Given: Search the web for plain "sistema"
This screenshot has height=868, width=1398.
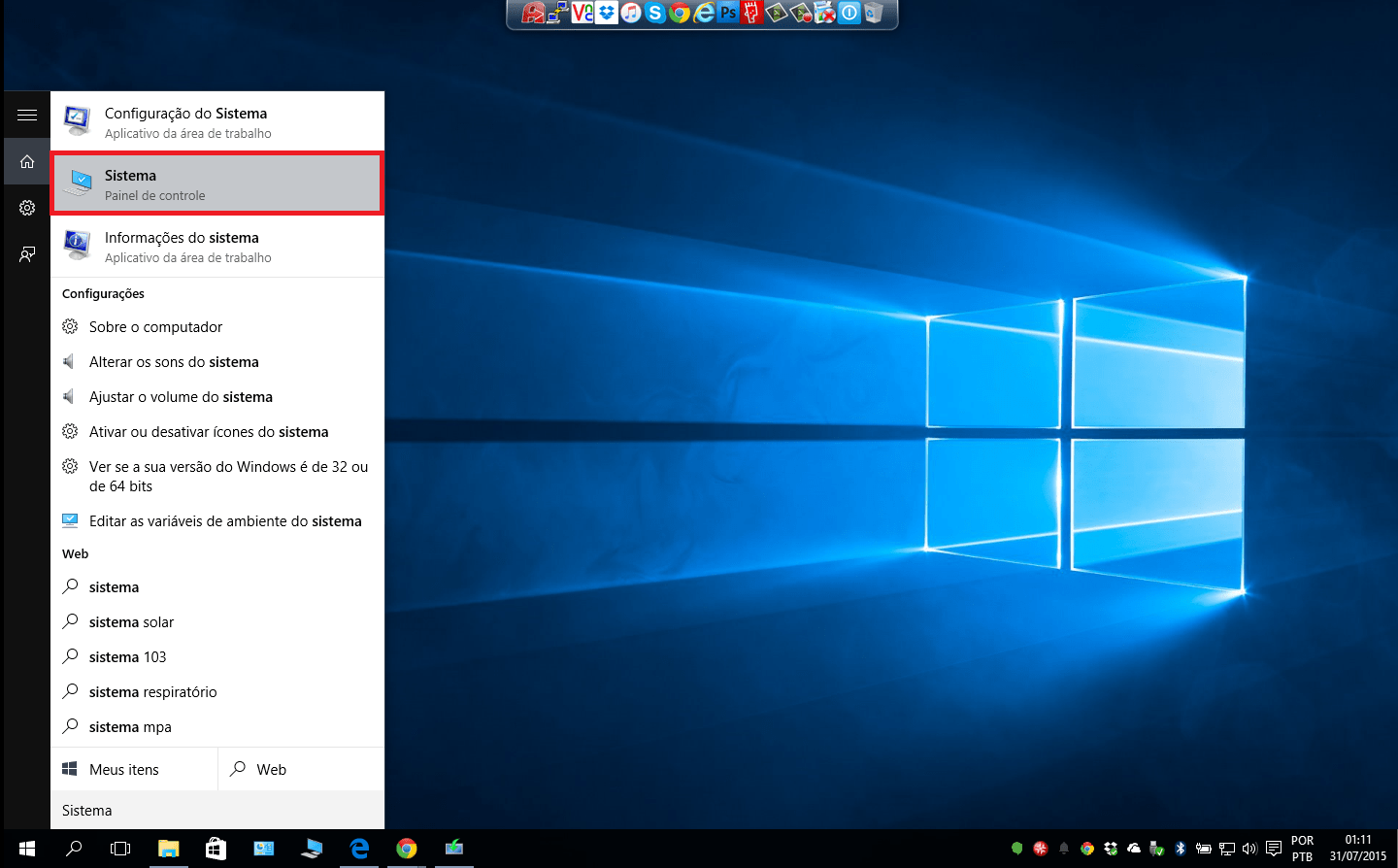Looking at the screenshot, I should tap(217, 587).
